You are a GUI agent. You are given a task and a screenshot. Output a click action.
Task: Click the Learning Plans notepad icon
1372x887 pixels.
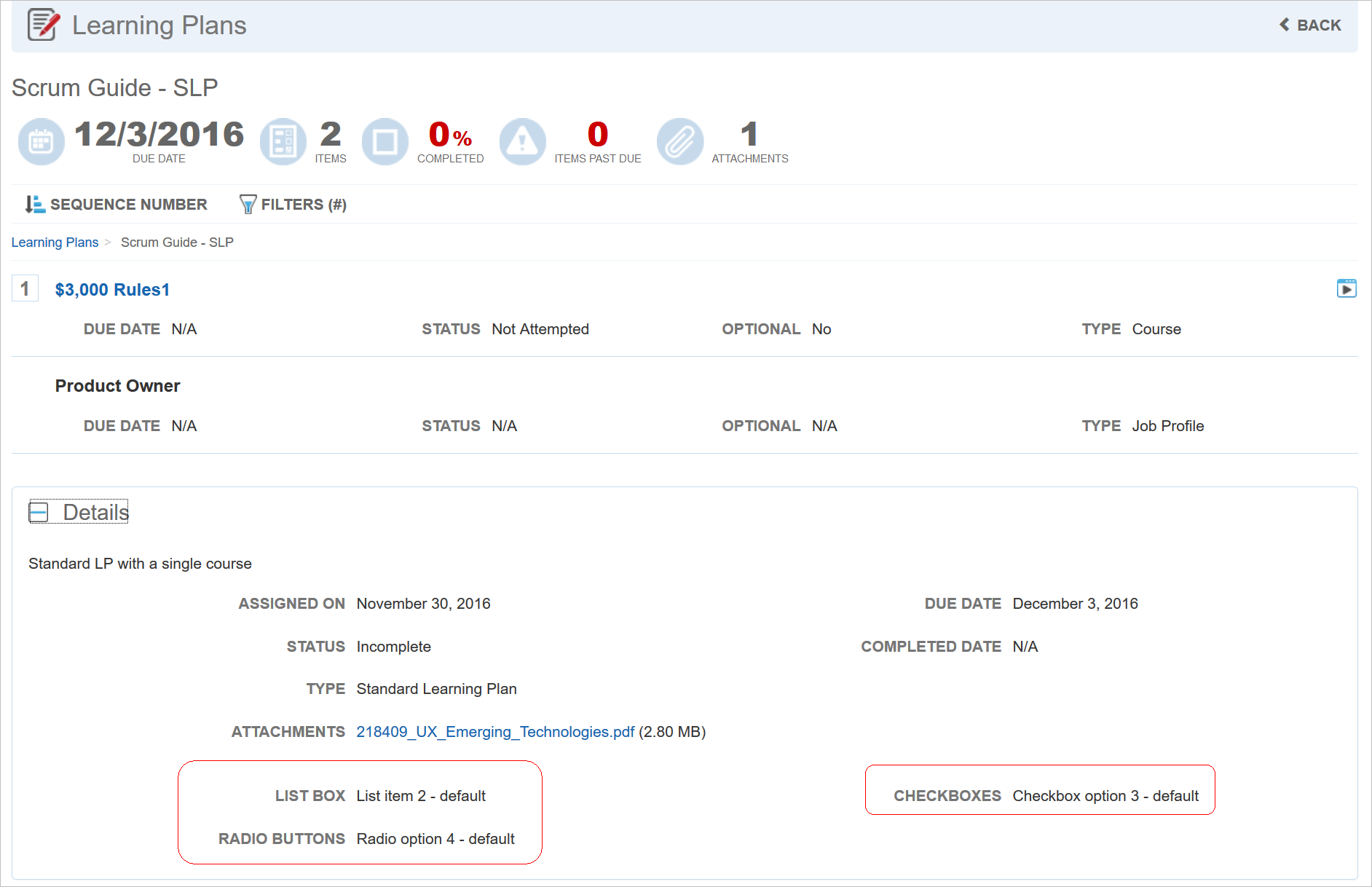coord(43,25)
